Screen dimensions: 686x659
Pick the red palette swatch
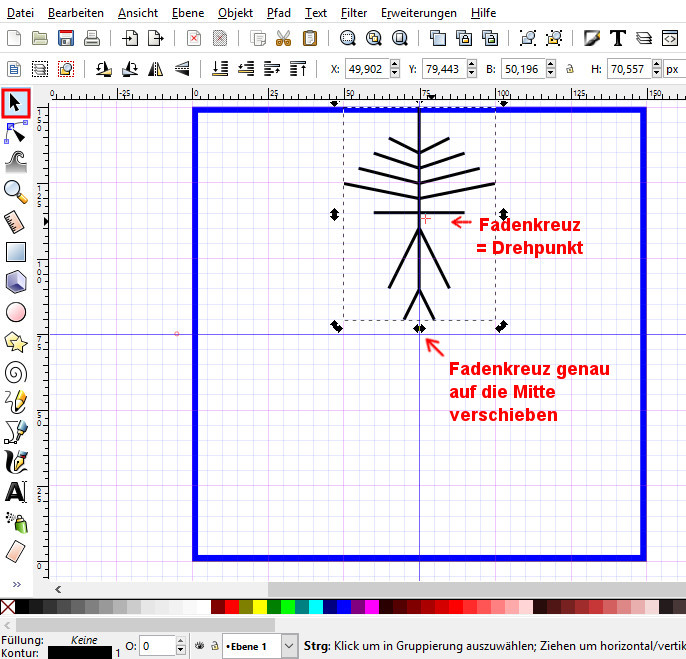click(x=232, y=607)
